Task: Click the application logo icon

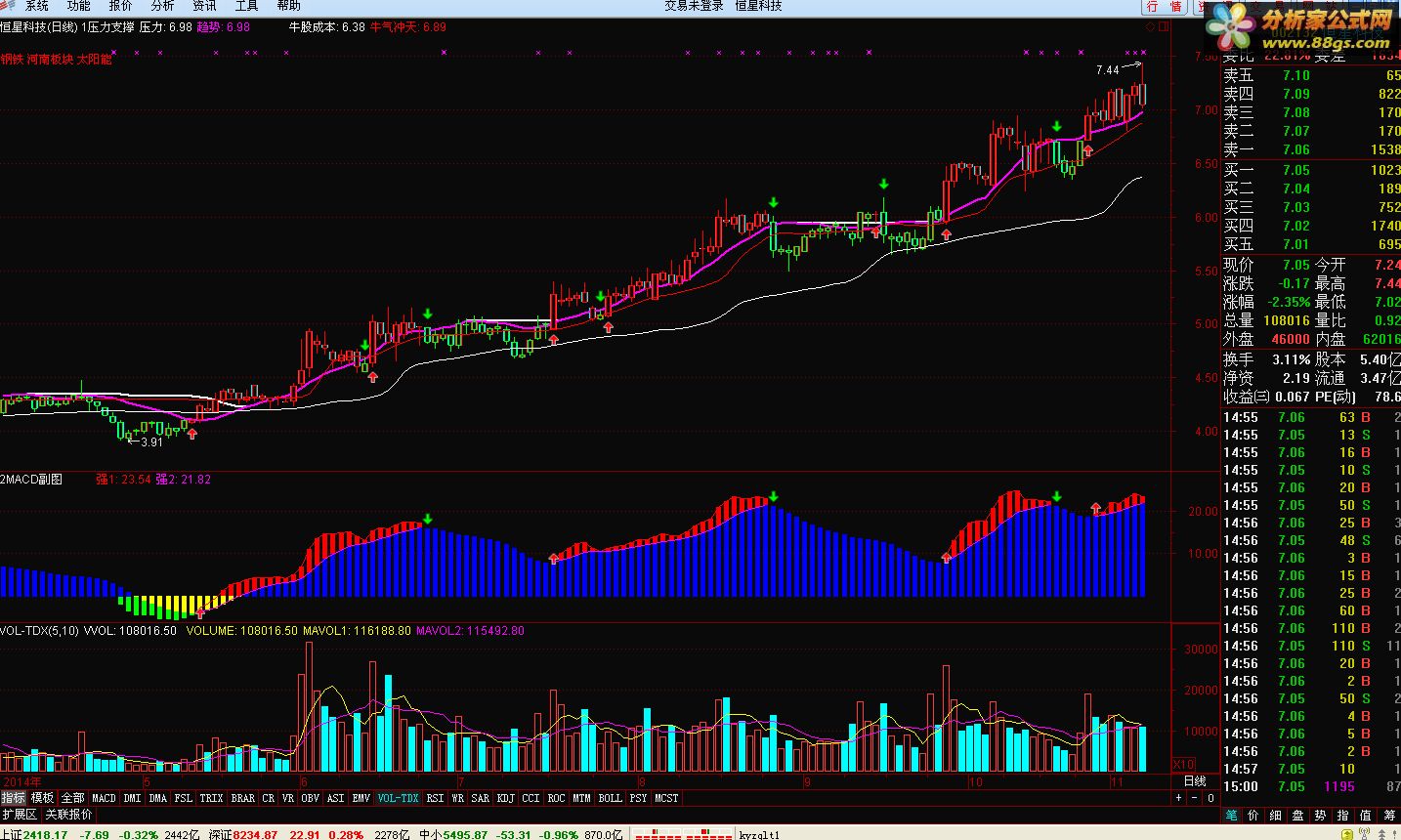Action: [x=8, y=5]
